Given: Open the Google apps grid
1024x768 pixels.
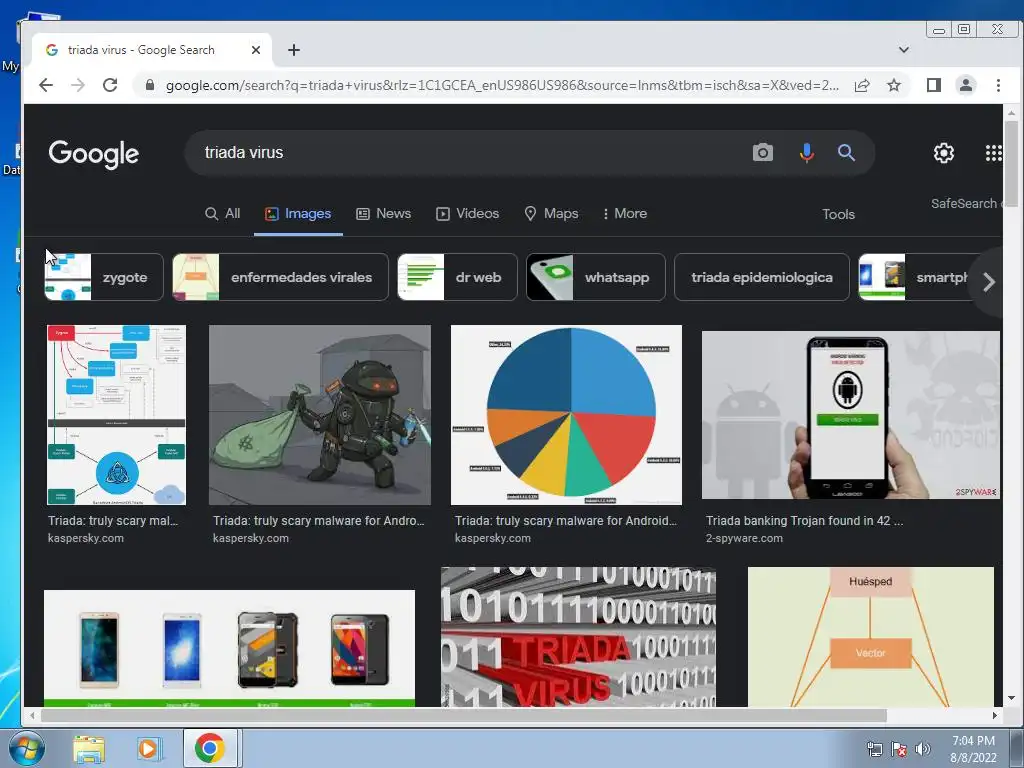Looking at the screenshot, I should (x=993, y=153).
